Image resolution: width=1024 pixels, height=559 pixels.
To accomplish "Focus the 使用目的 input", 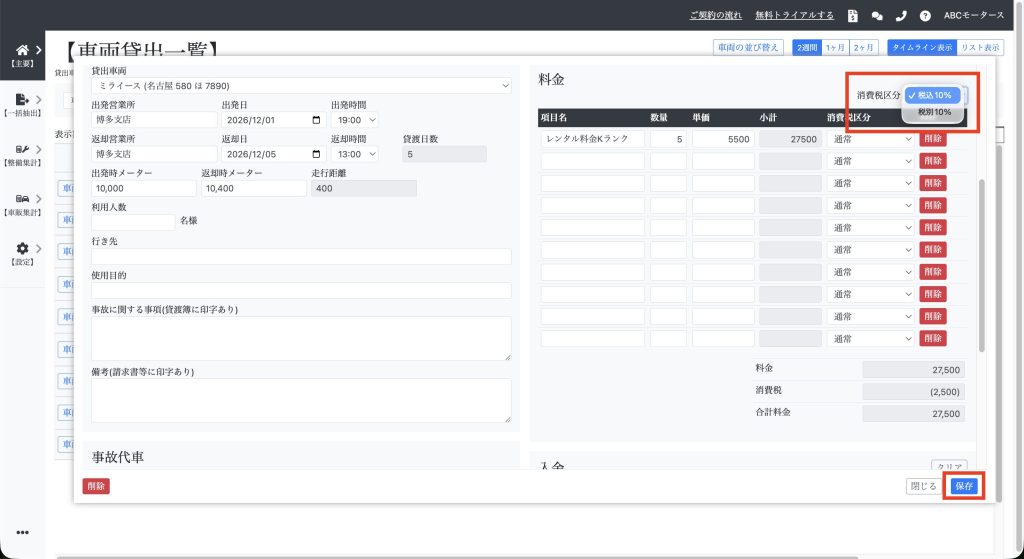I will [301, 290].
